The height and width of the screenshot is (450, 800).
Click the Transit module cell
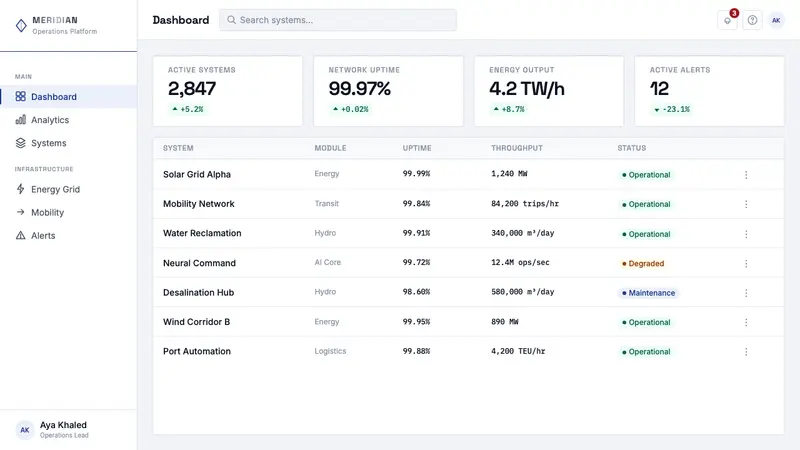[x=327, y=204]
